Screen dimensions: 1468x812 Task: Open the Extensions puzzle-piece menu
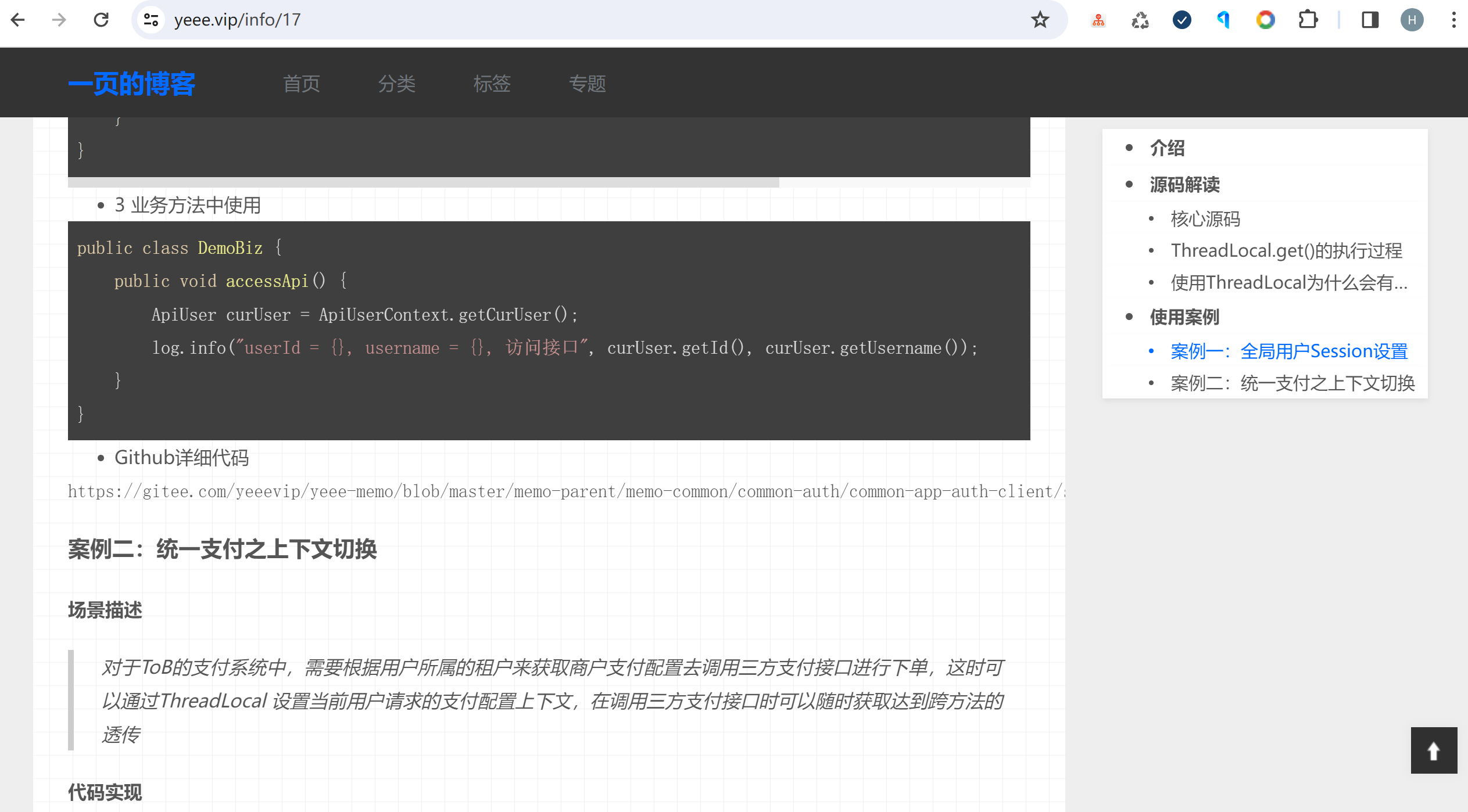pos(1309,19)
